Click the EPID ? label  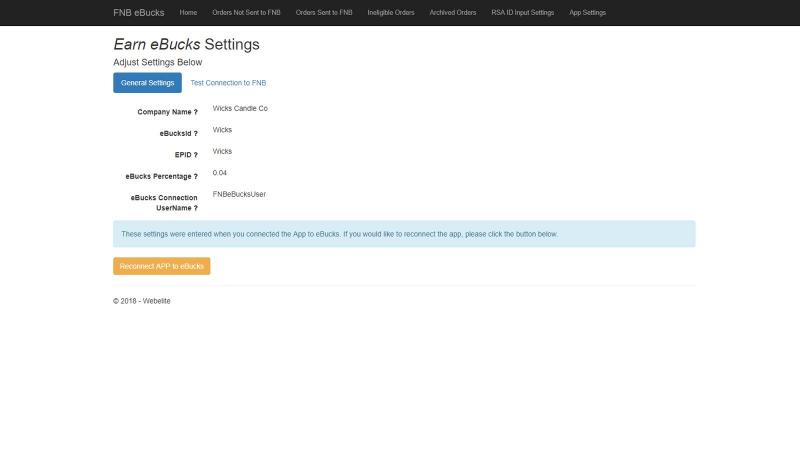pos(186,155)
